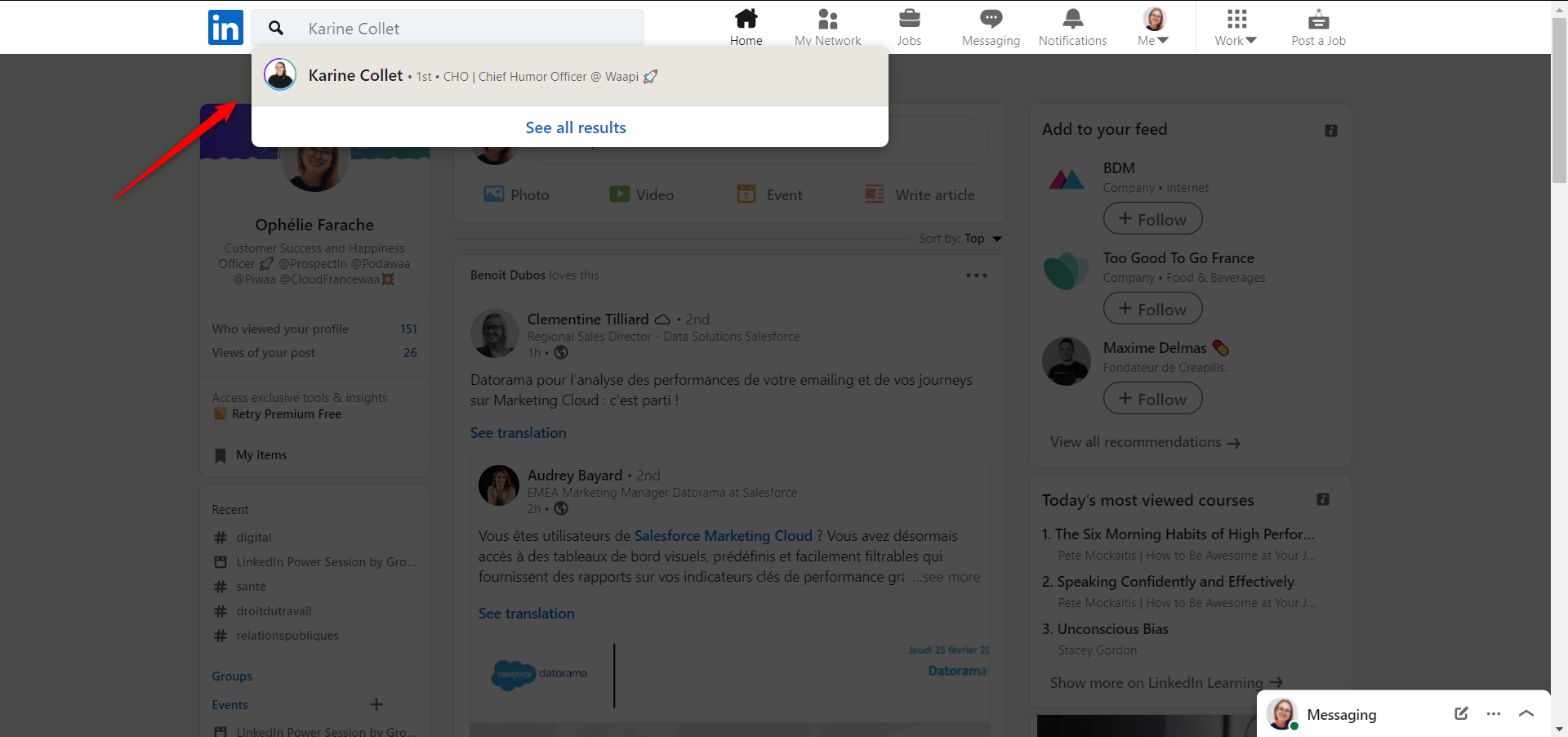Open Post a Job icon

pos(1318,18)
